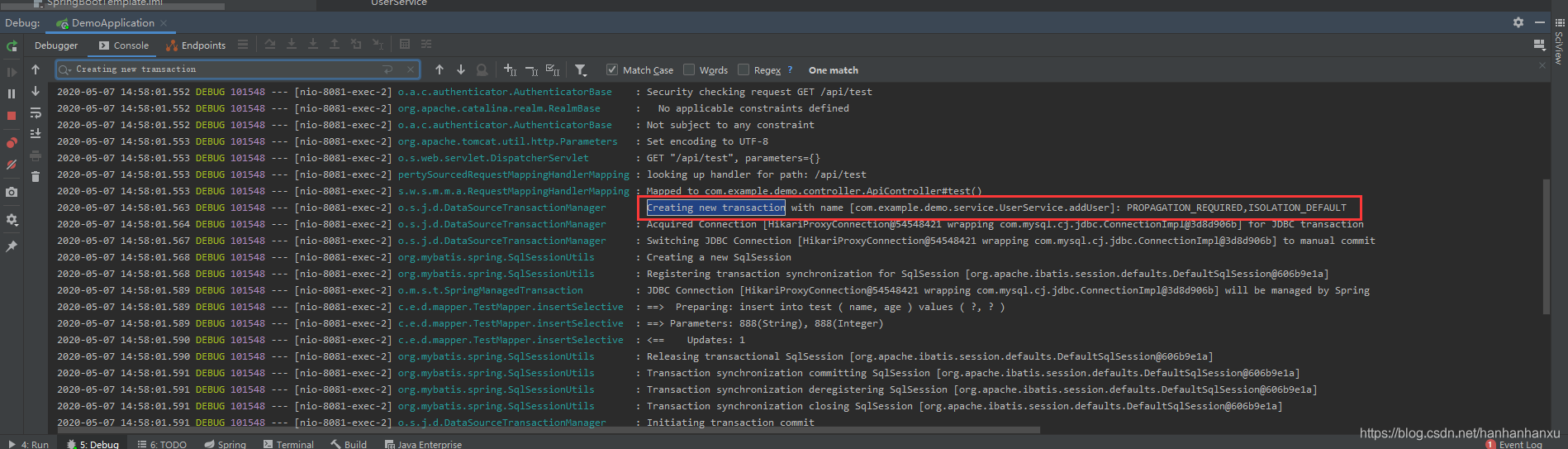
Task: Jump to the next search occurrence arrow
Action: click(x=461, y=70)
